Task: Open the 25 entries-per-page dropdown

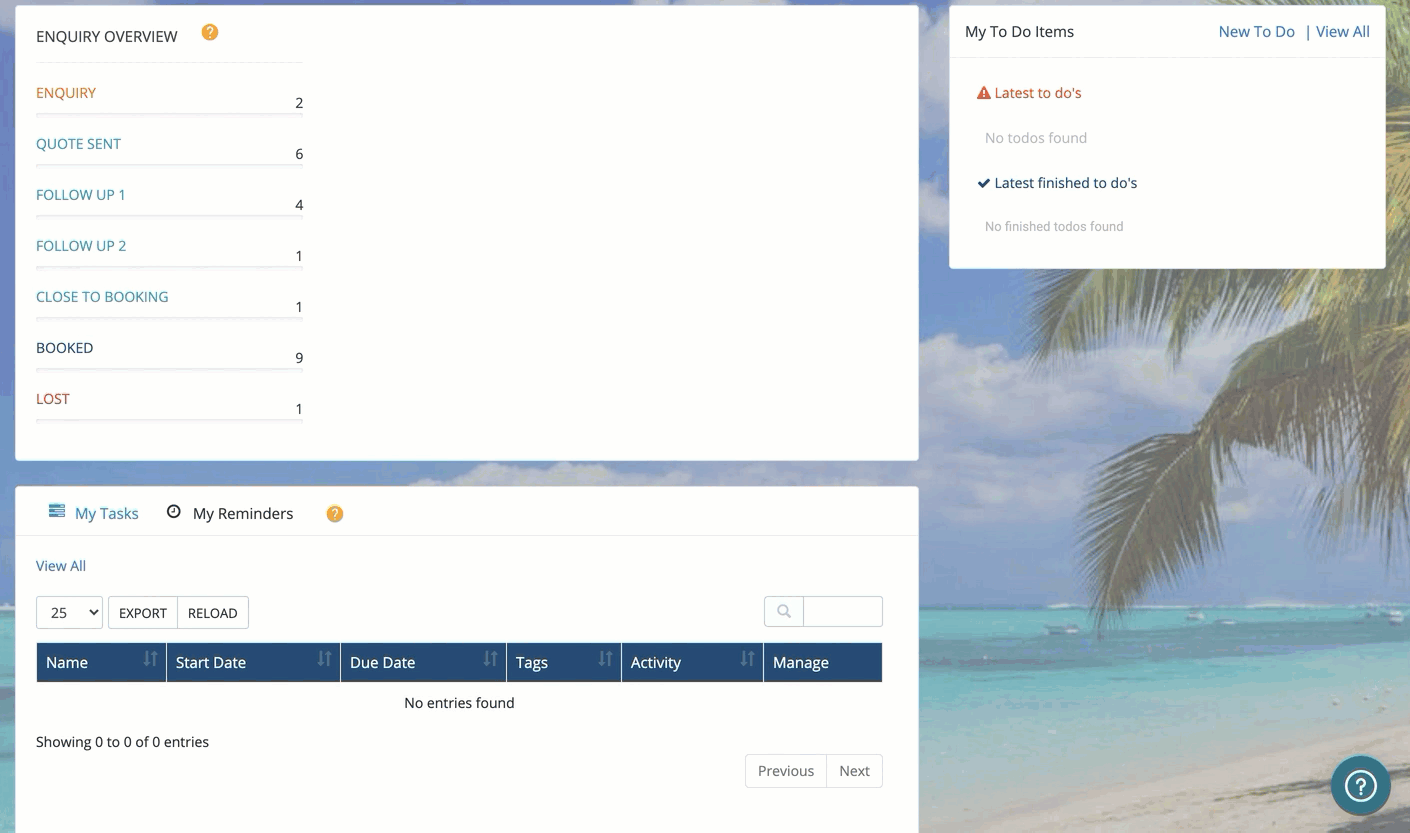Action: 69,613
